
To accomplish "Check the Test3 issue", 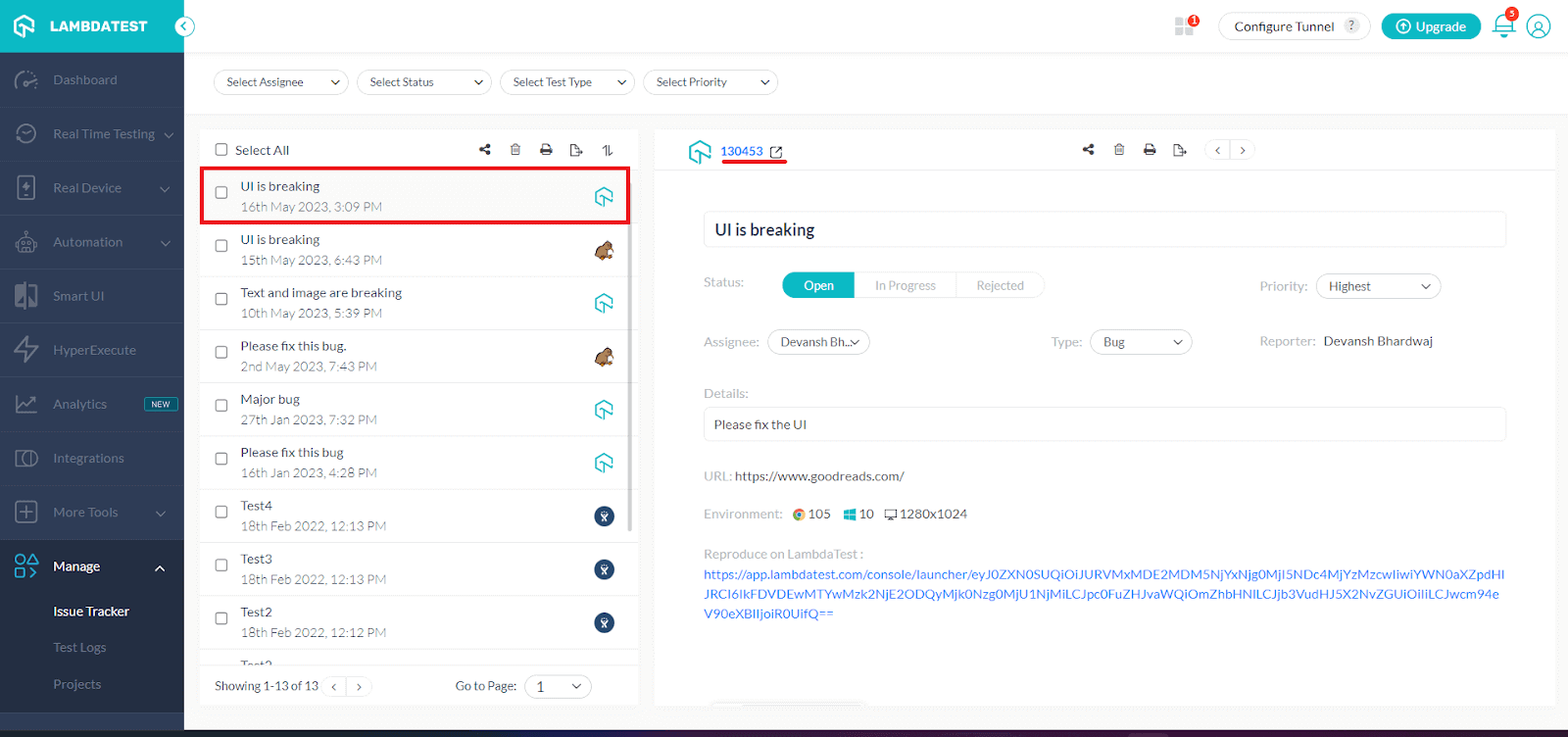I will [x=221, y=565].
